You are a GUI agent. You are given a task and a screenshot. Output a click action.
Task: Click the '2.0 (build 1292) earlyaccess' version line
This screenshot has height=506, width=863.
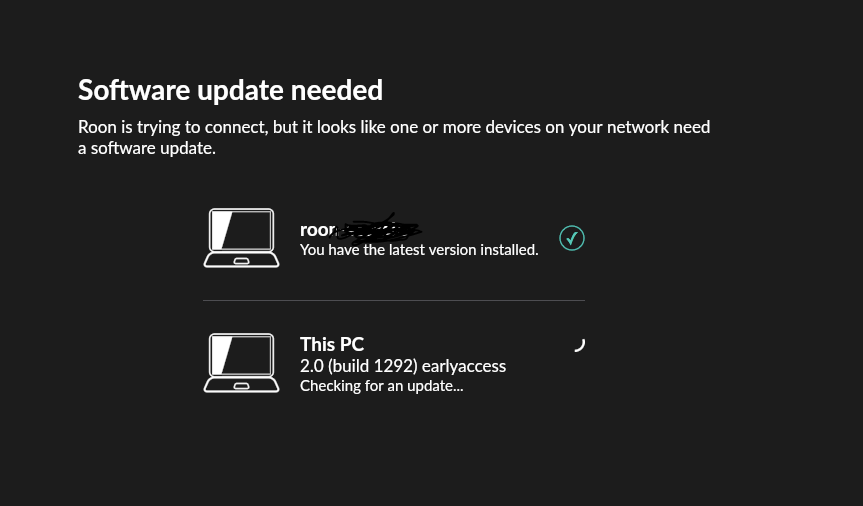tap(403, 366)
